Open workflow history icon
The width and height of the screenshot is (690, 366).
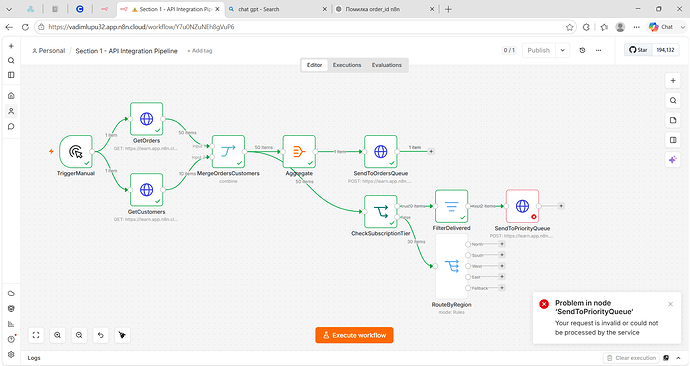(x=582, y=50)
